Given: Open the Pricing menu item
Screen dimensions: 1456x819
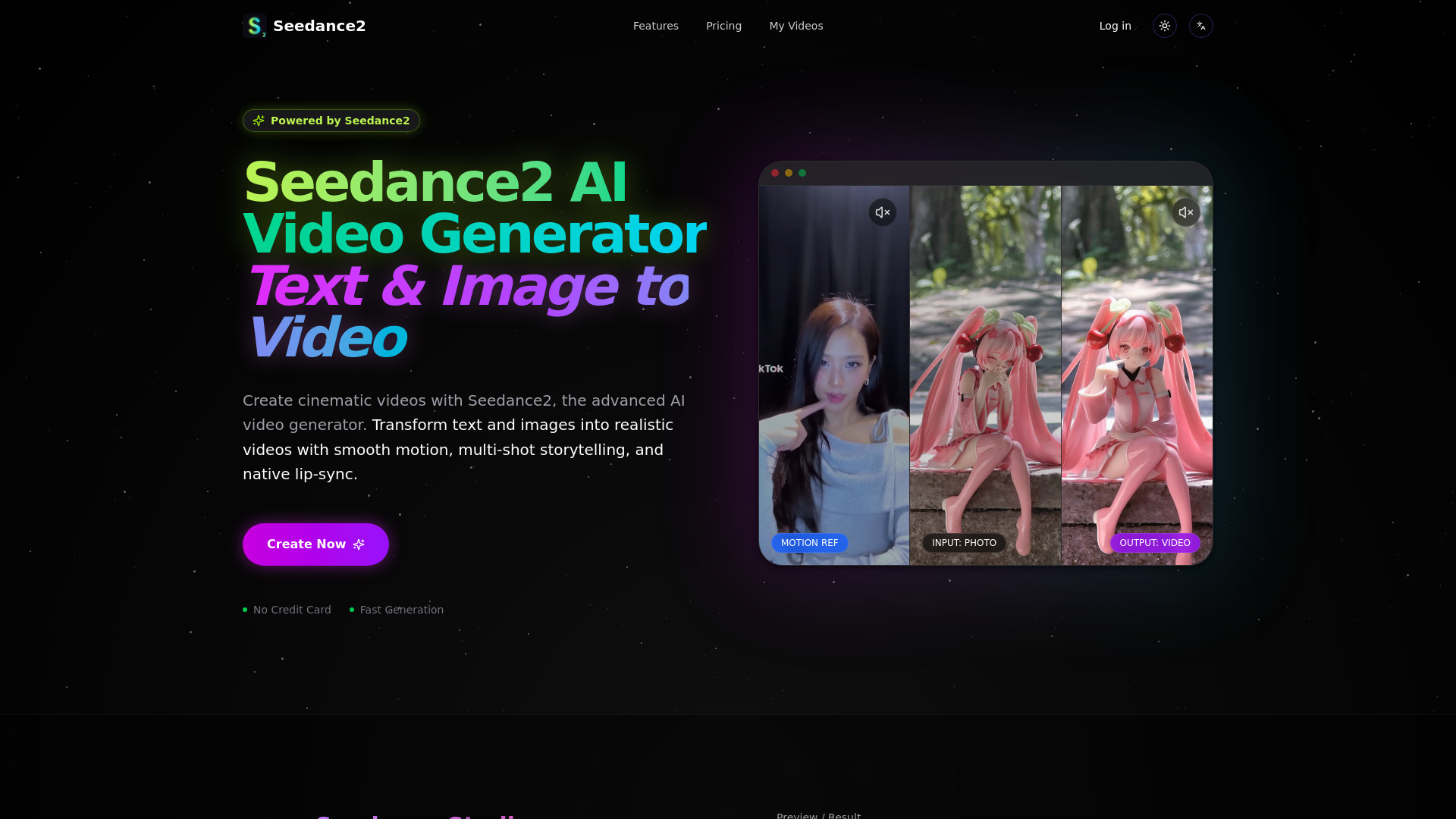Looking at the screenshot, I should coord(723,25).
